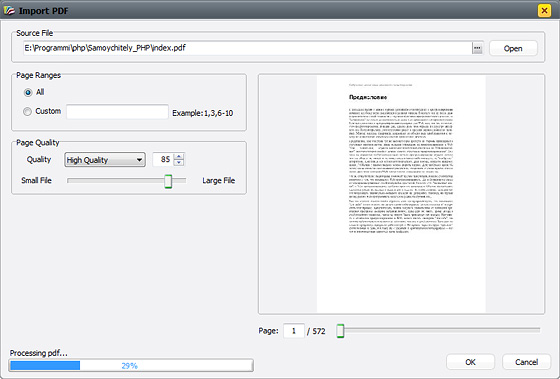
Task: Click the Import PDF app icon in title bar
Action: [9, 10]
